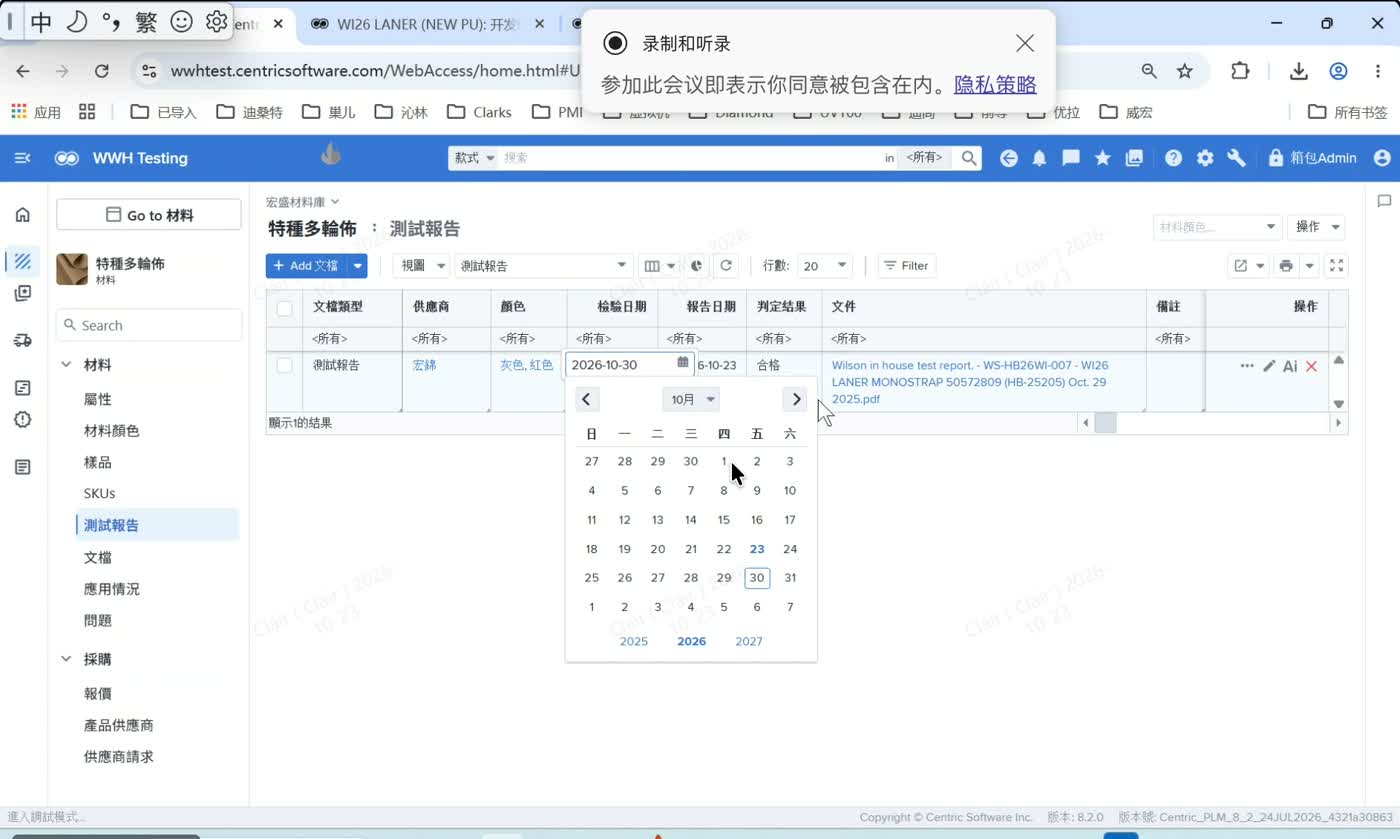Open the 行數 20 rows dropdown

point(825,266)
